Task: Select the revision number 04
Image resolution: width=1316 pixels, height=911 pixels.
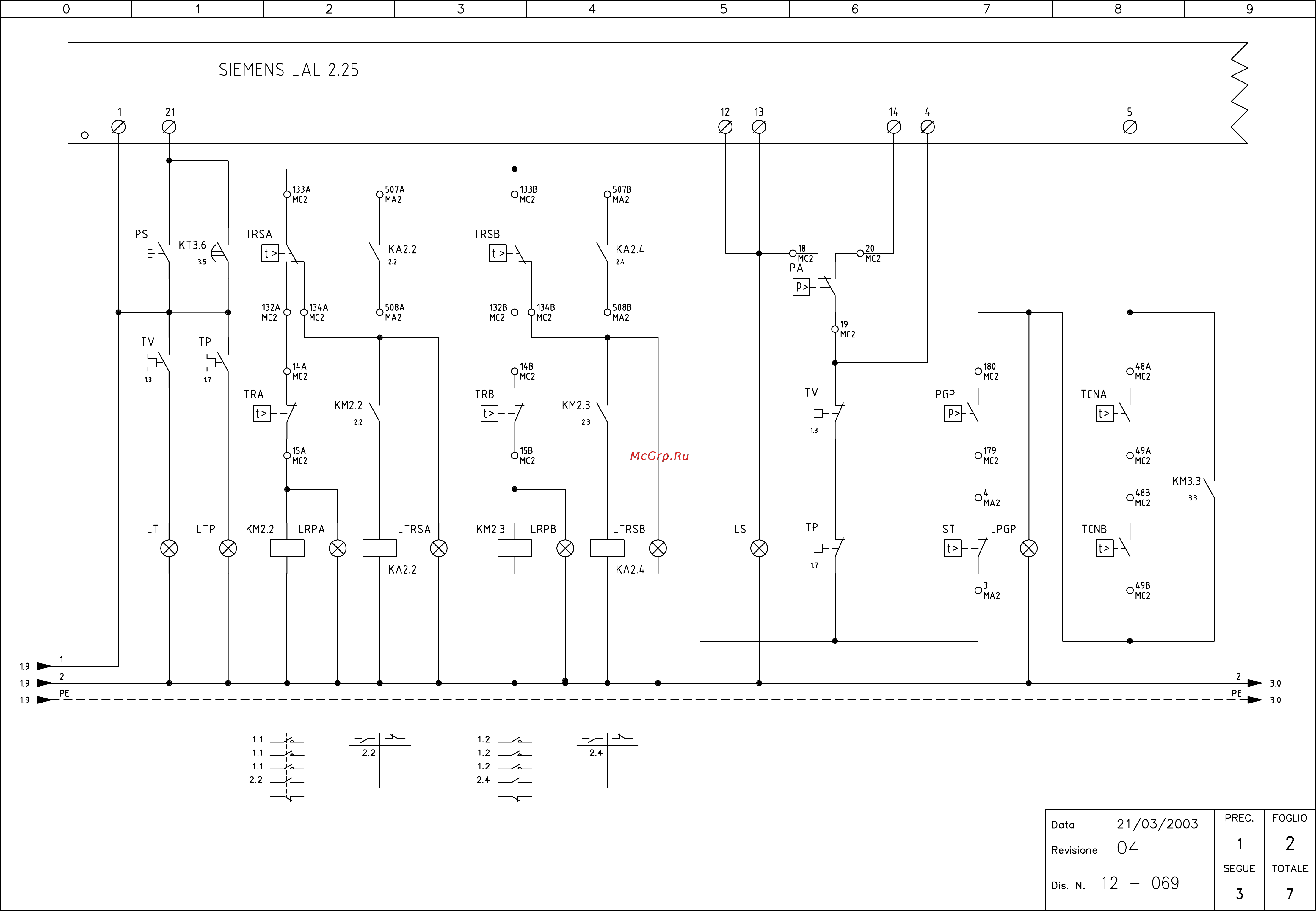Action: coord(1127,848)
